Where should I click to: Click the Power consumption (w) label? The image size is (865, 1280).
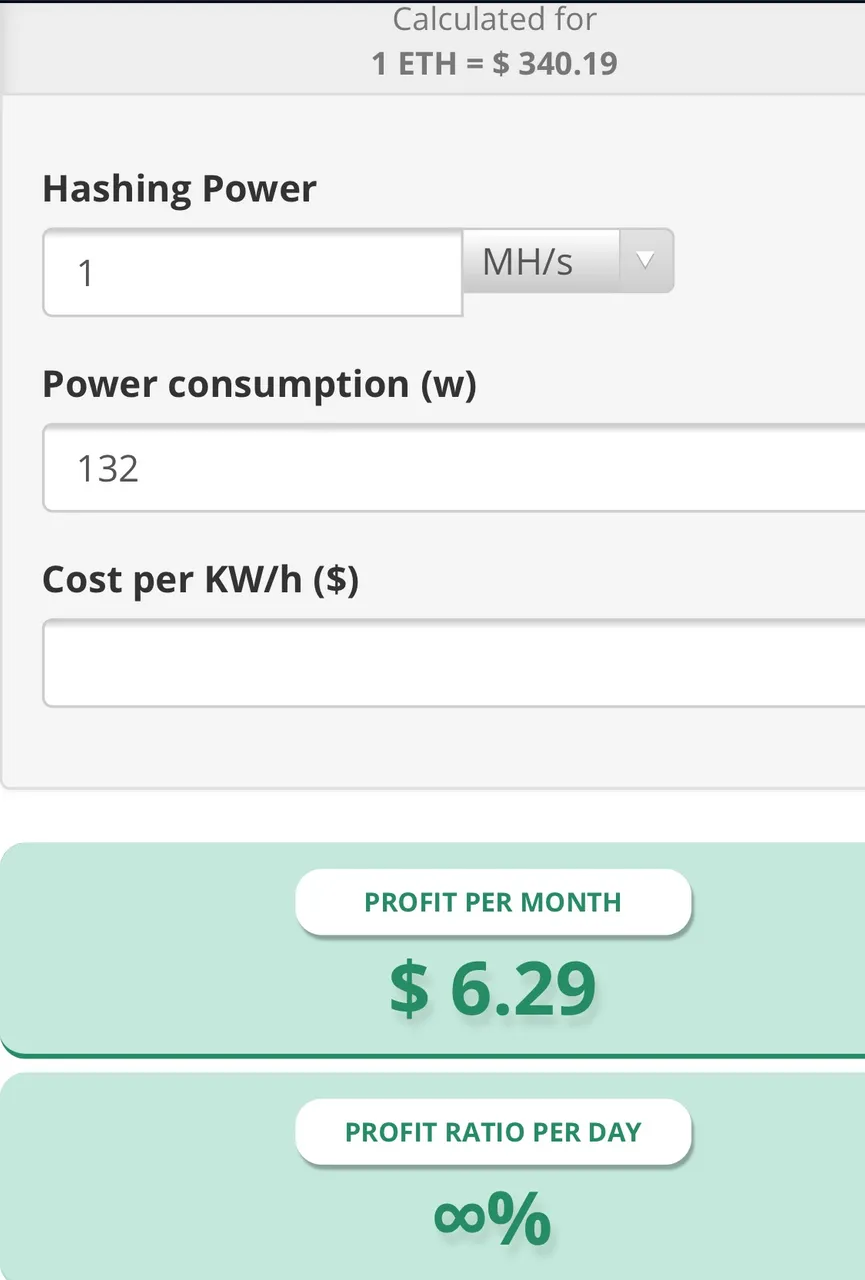point(259,385)
